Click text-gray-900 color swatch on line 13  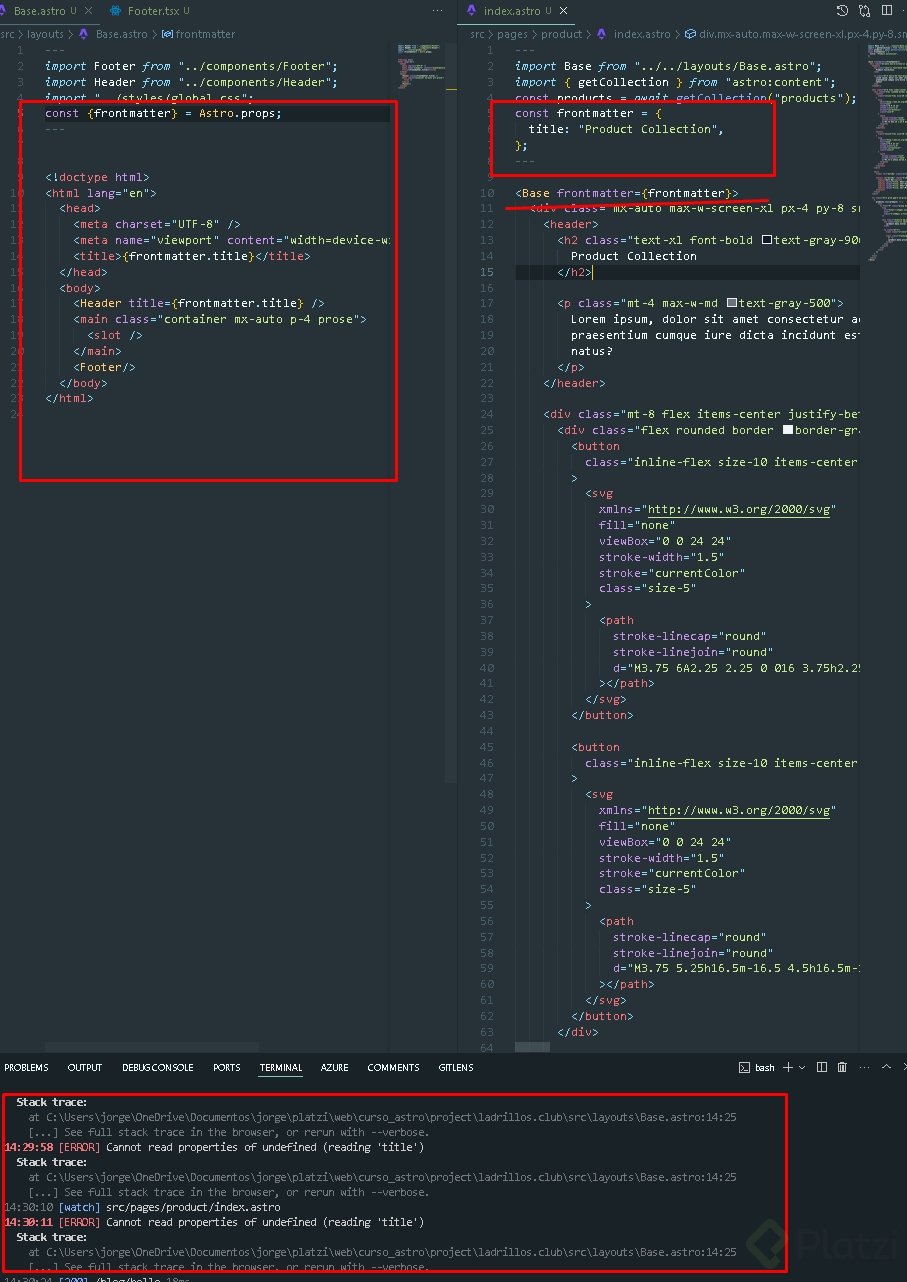coord(766,240)
